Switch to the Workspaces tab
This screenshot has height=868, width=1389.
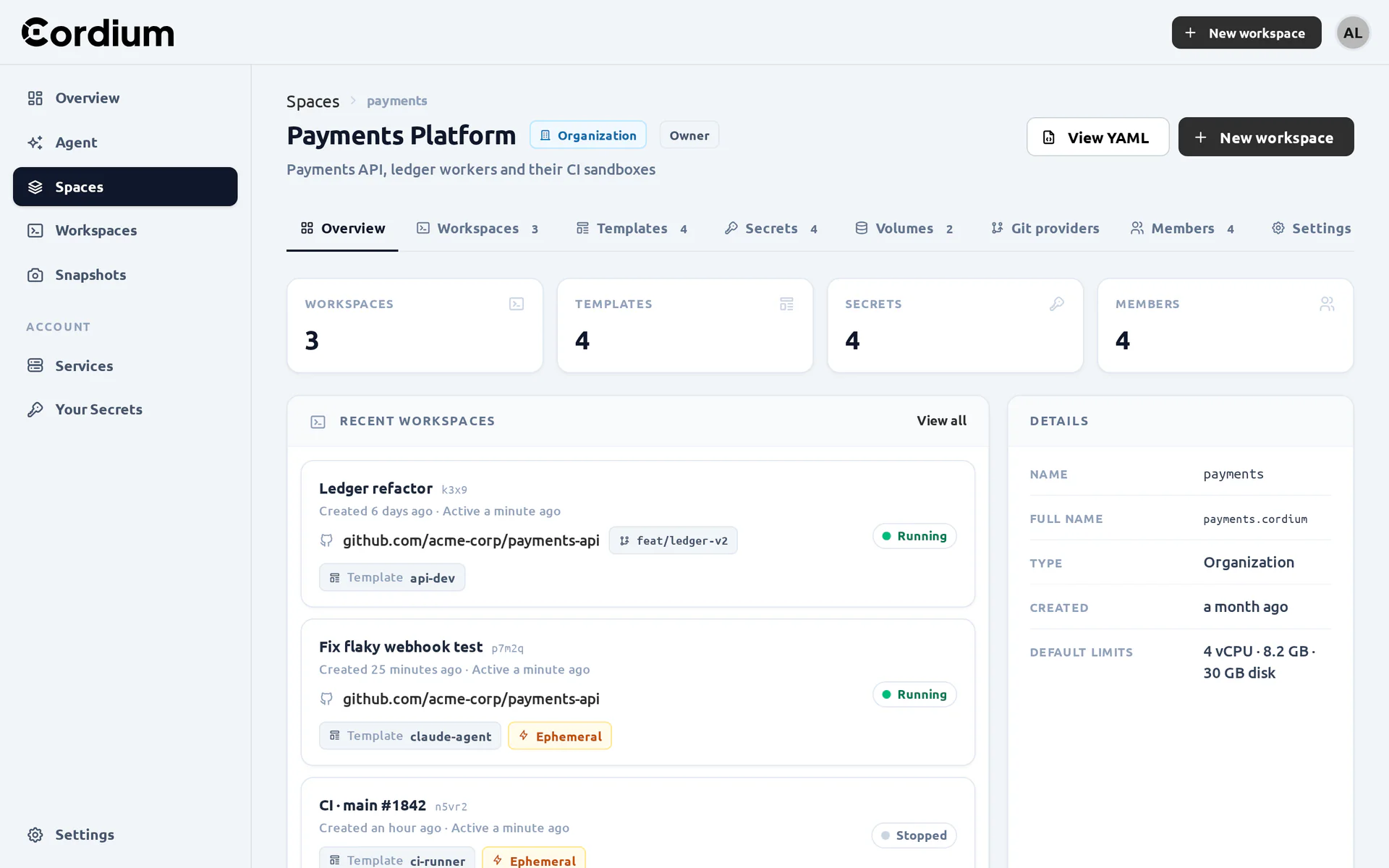click(x=477, y=229)
